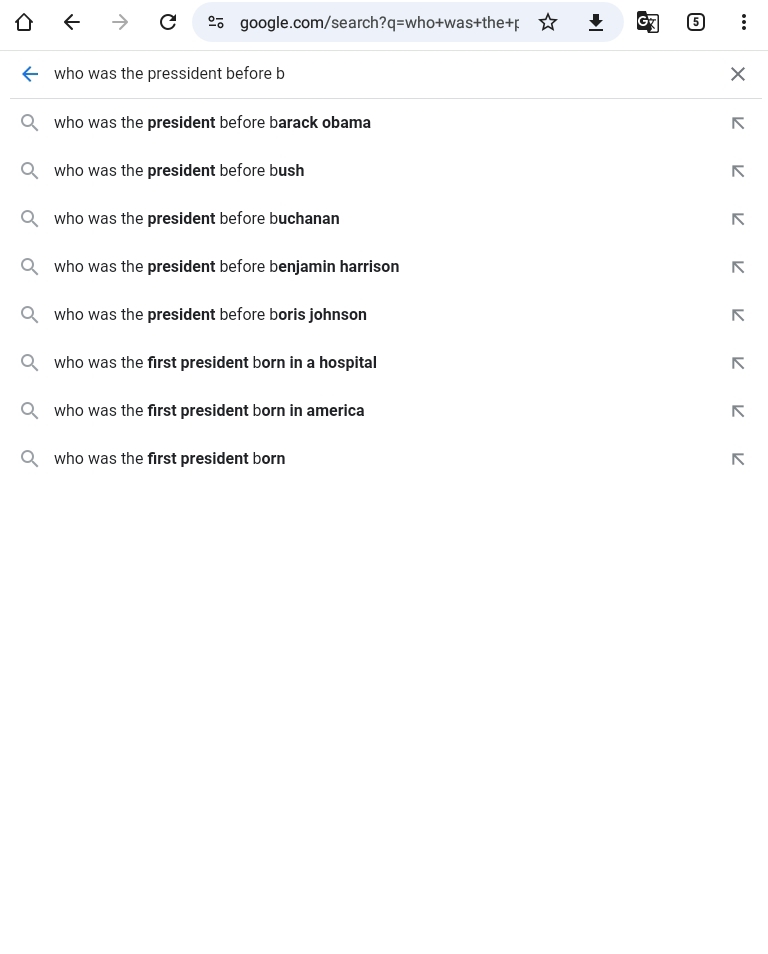Image resolution: width=768 pixels, height=954 pixels.
Task: Select the 'before buchanan' suggestion
Action: pyautogui.click(x=197, y=219)
